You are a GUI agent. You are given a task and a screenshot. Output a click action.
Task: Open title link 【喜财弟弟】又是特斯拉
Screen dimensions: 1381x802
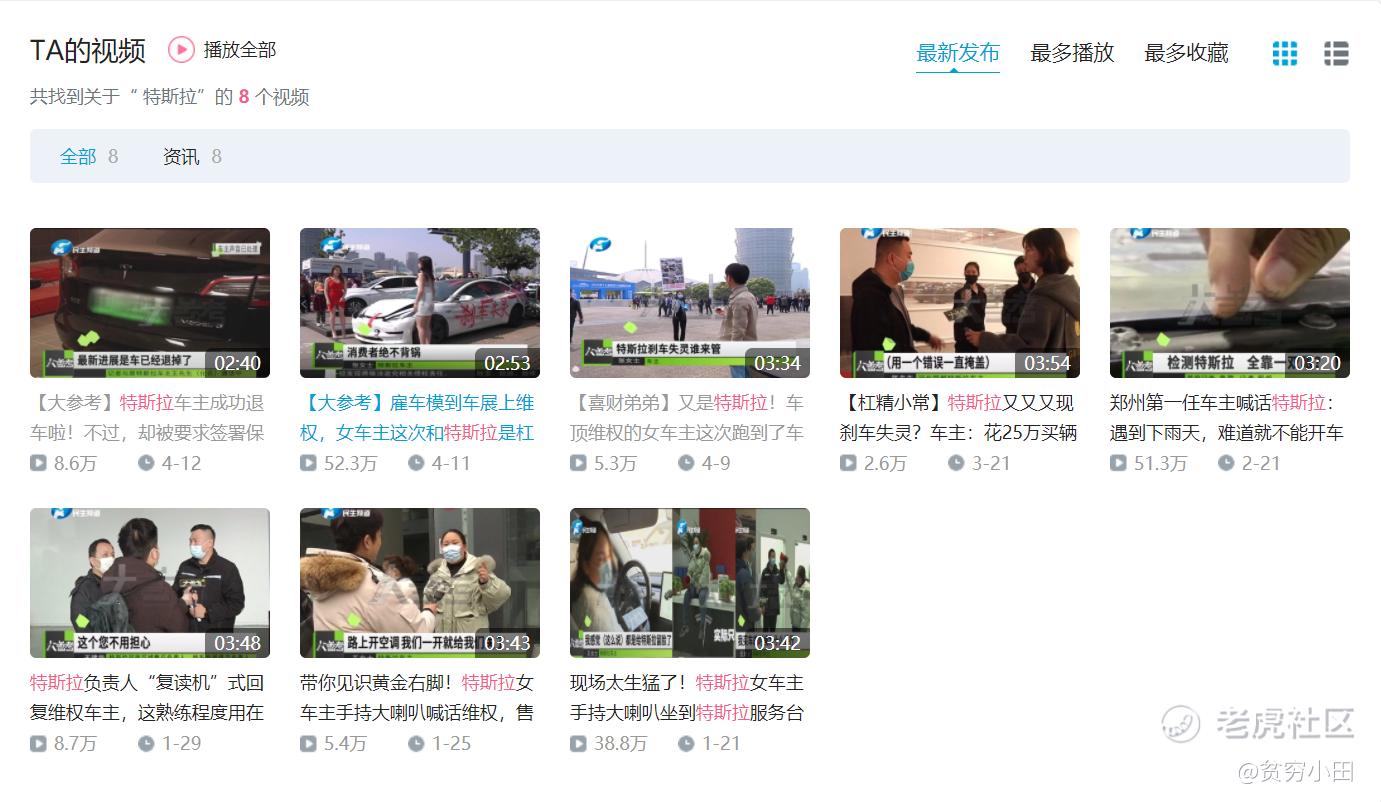pos(688,418)
